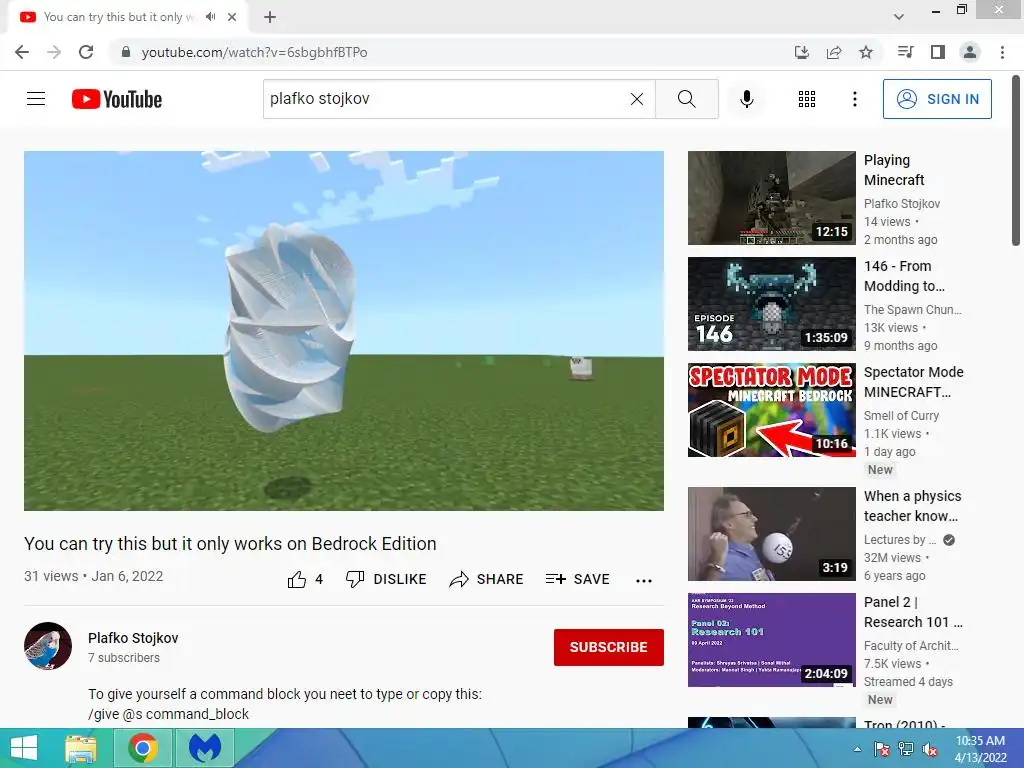Click the video player area
Viewport: 1024px width, 768px height.
[344, 330]
